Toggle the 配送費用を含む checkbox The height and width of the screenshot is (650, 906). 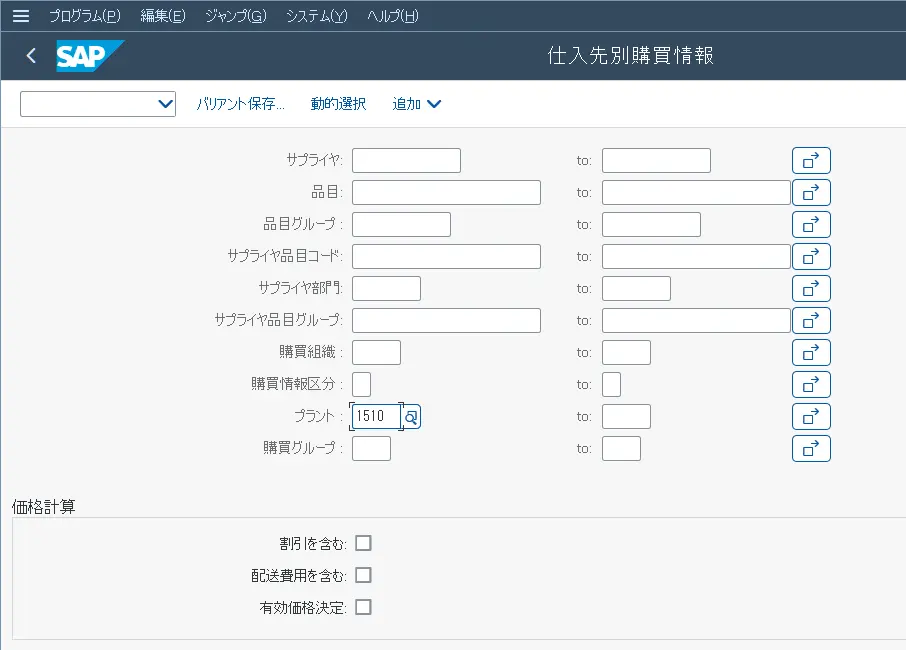pyautogui.click(x=363, y=575)
